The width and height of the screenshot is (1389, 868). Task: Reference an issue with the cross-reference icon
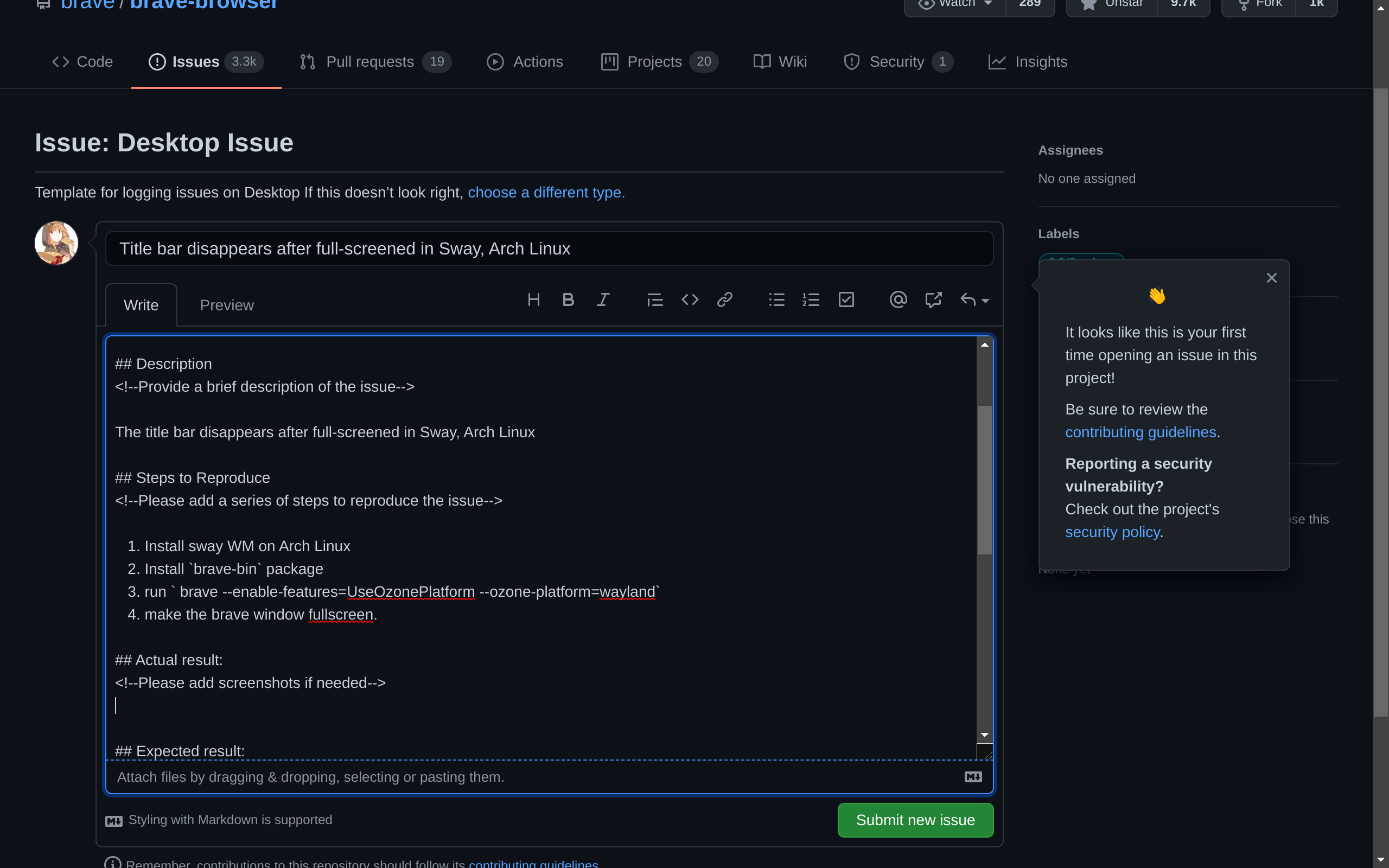click(x=933, y=299)
